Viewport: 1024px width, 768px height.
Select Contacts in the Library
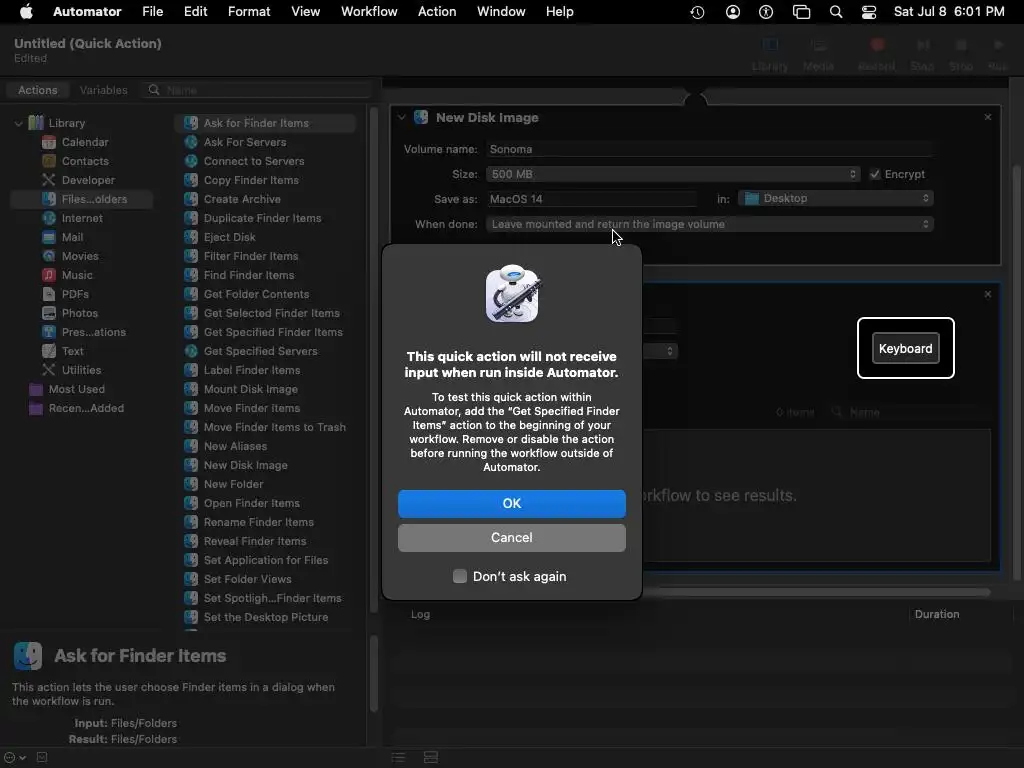tap(84, 161)
